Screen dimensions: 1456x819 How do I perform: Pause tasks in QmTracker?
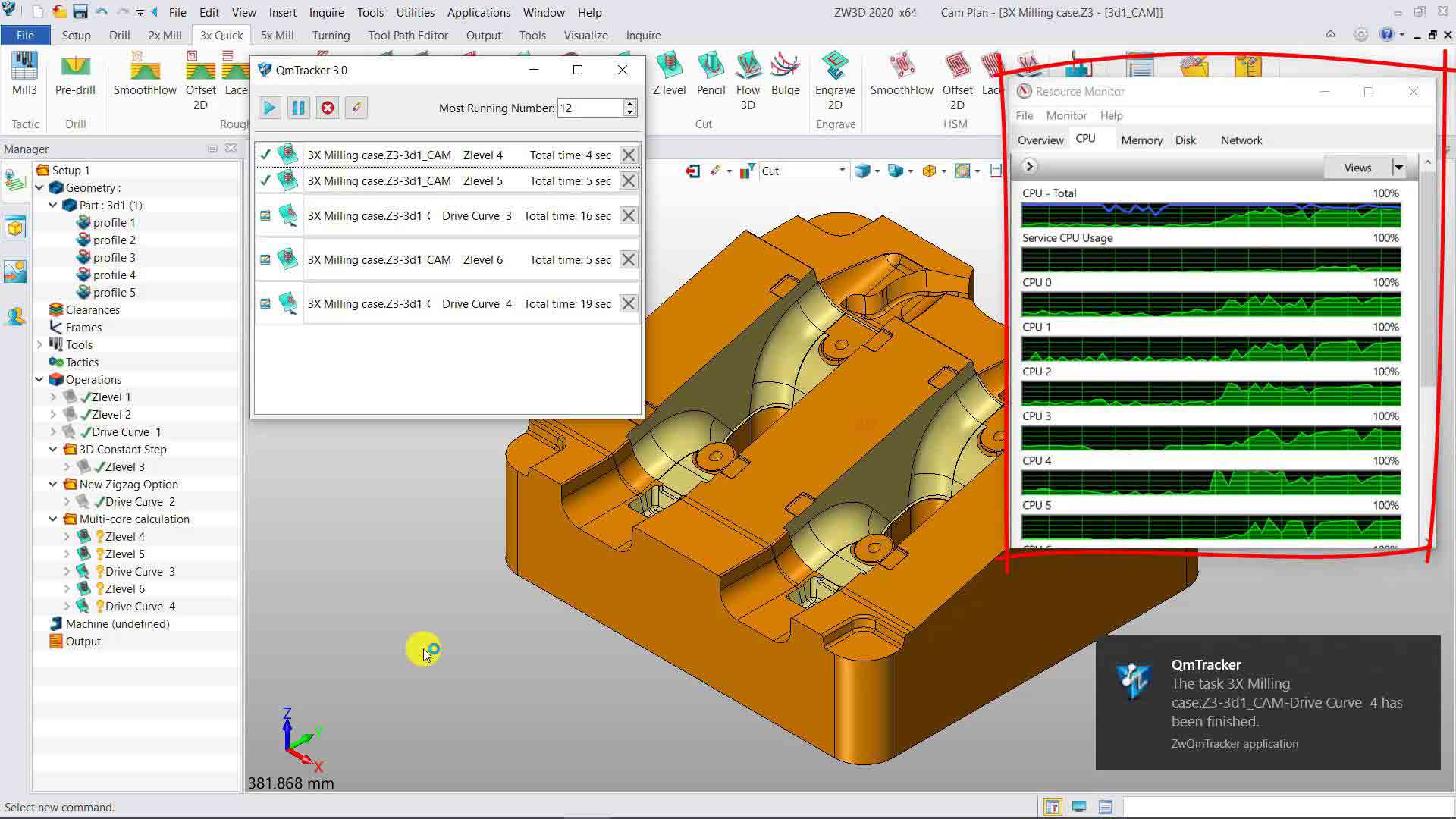pos(299,108)
